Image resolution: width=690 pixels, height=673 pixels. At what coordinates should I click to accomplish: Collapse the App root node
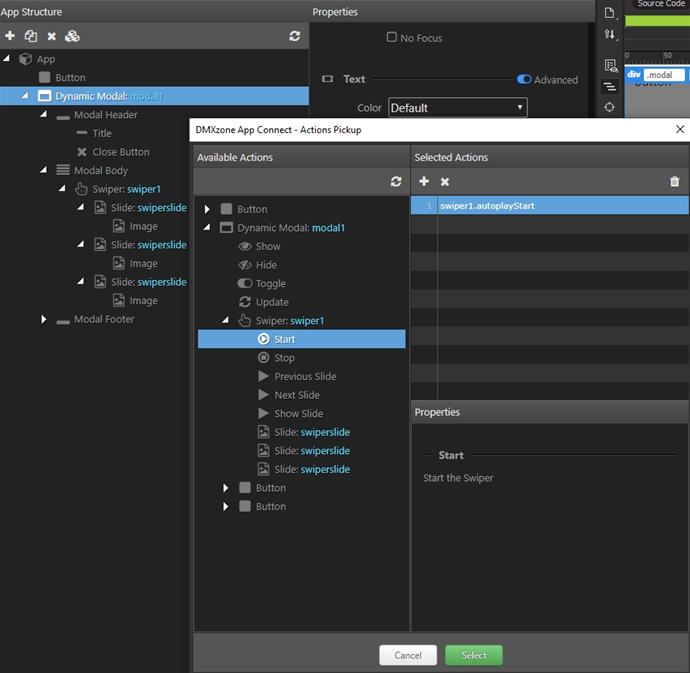click(7, 59)
